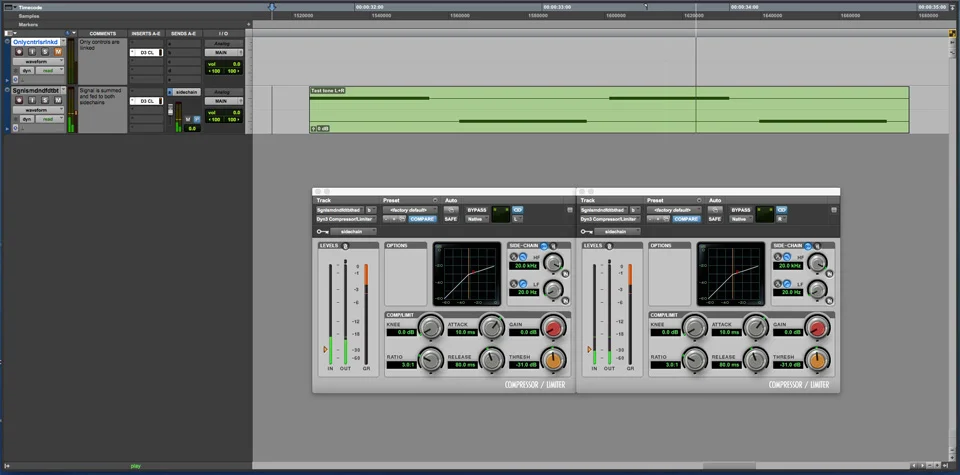The image size is (960, 475).
Task: Open automation mode read dropdown on Sgnlsmdndfdtbt
Action: 50,119
